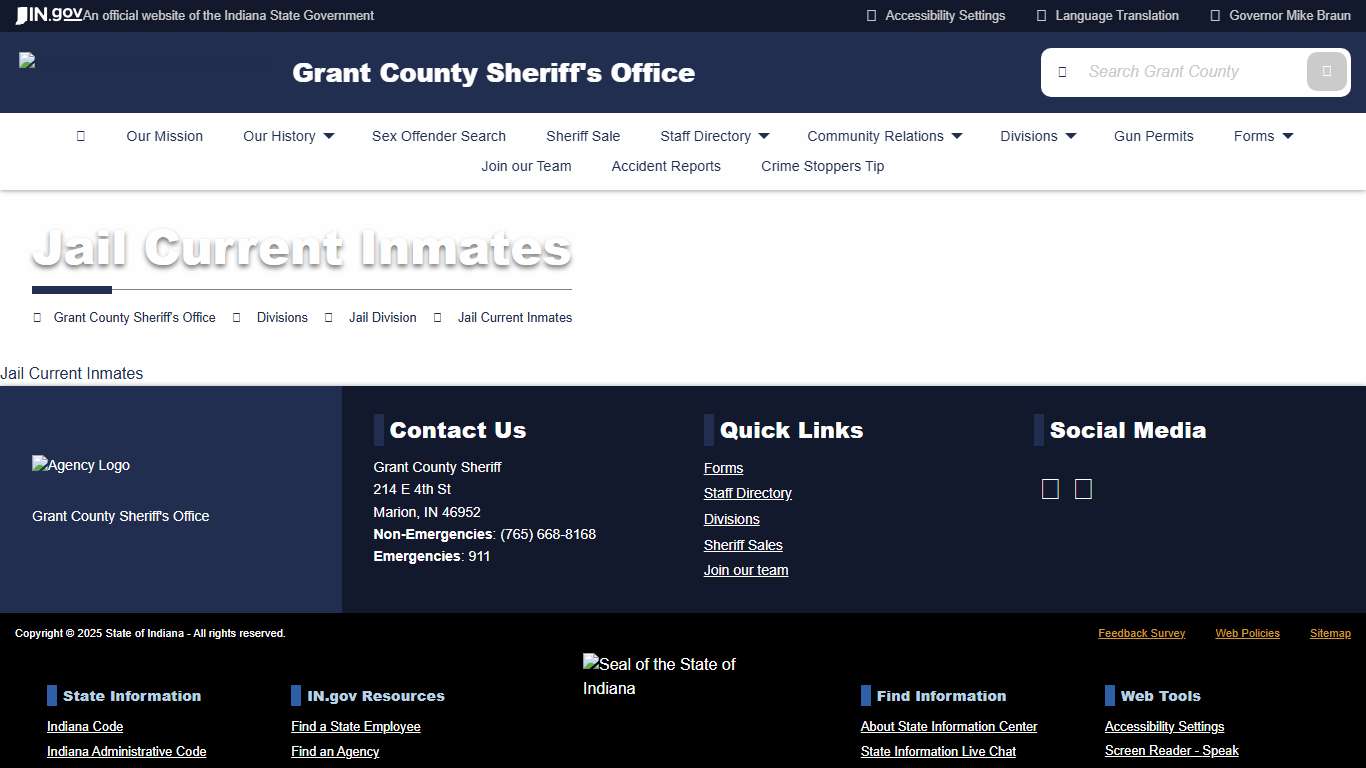Open the first Social Media icon

[1050, 489]
